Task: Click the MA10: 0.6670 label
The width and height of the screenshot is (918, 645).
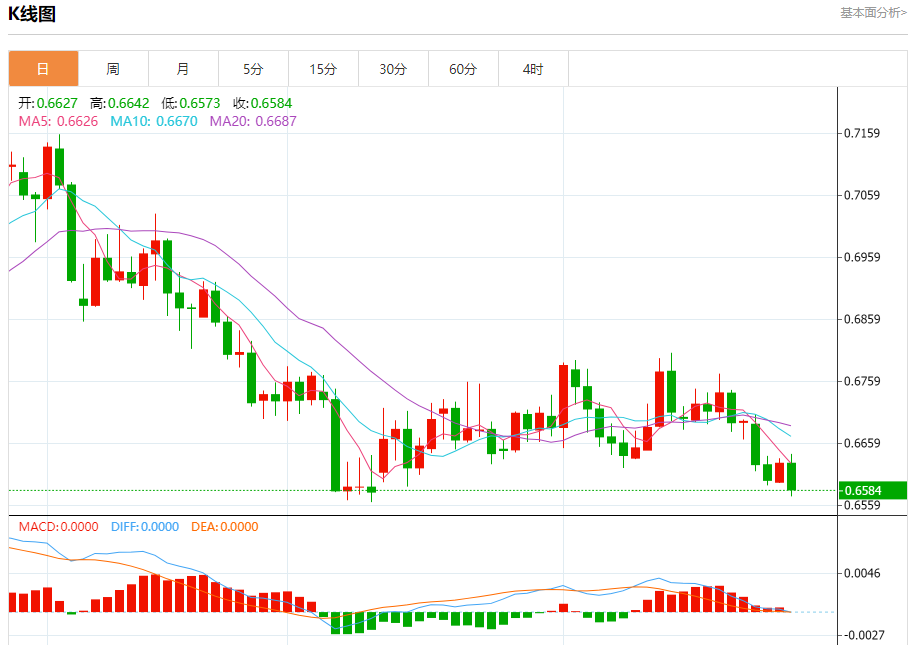Action: point(154,121)
